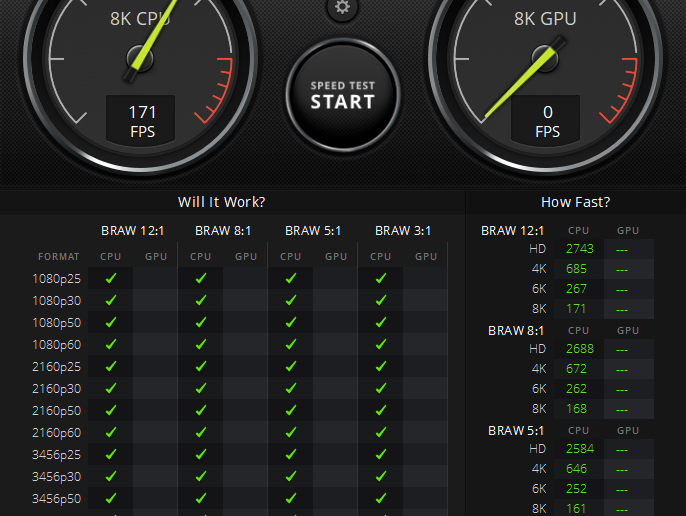This screenshot has height=516, width=686.
Task: Click the 2160p30 BRAW 5:1 CPU checkmark
Action: 290,389
